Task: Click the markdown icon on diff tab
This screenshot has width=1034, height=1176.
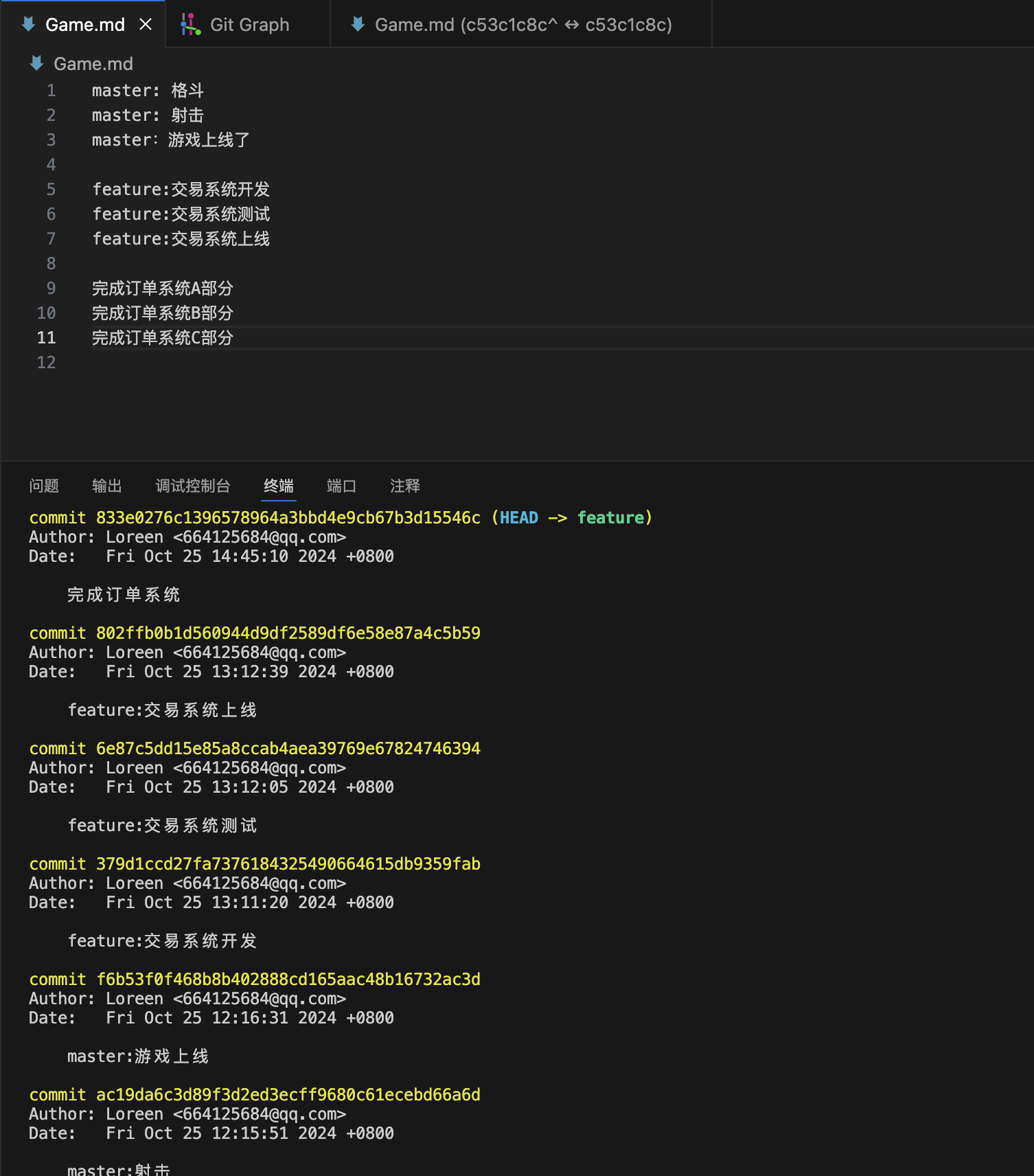Action: [358, 25]
